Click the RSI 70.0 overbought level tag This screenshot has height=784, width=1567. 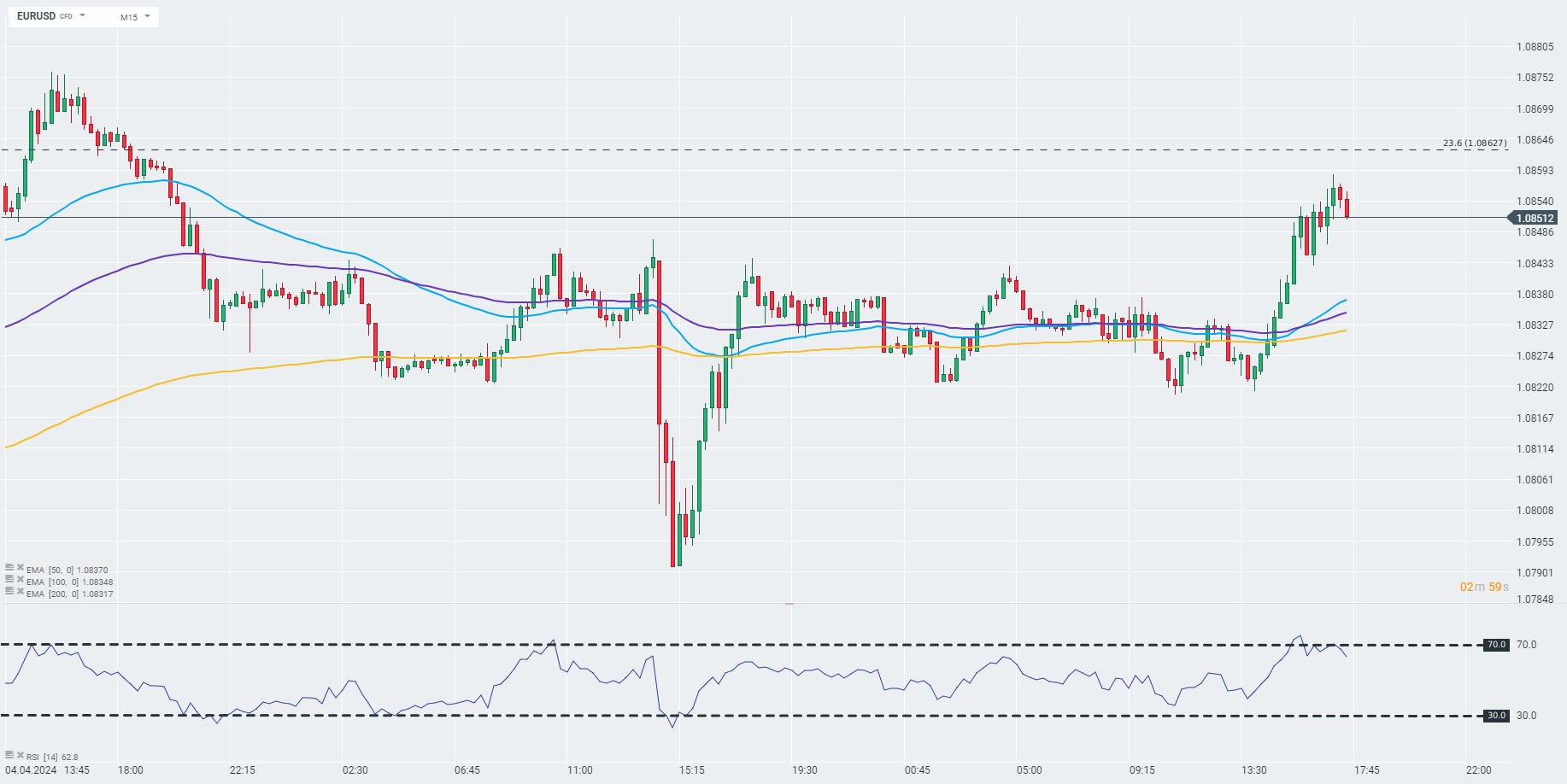coord(1496,645)
